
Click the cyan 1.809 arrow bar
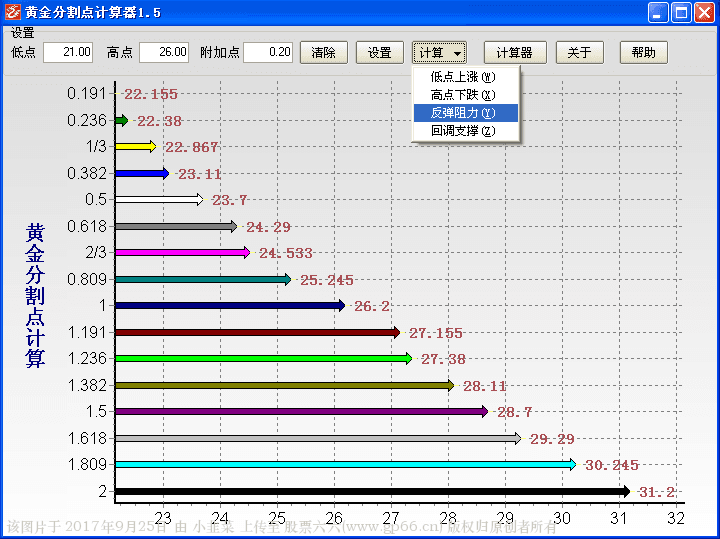346,465
